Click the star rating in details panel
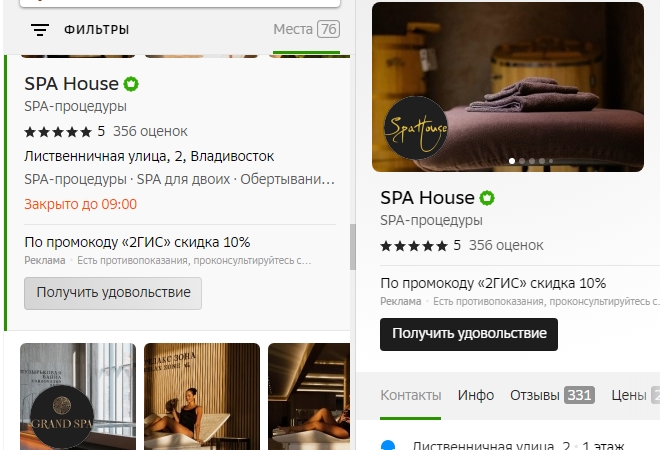 coord(414,246)
